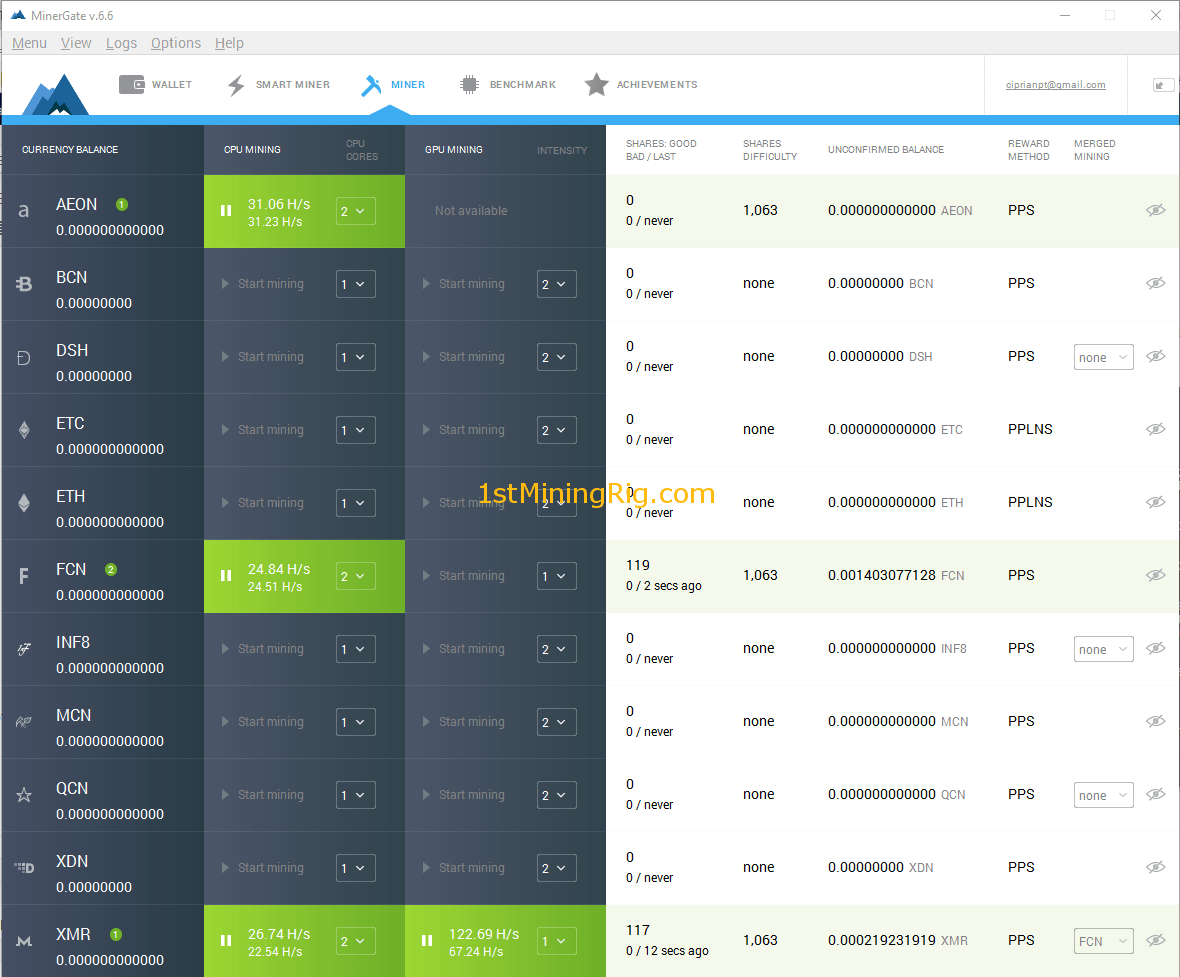Click the BCN currency icon
The image size is (1180, 977).
[24, 284]
